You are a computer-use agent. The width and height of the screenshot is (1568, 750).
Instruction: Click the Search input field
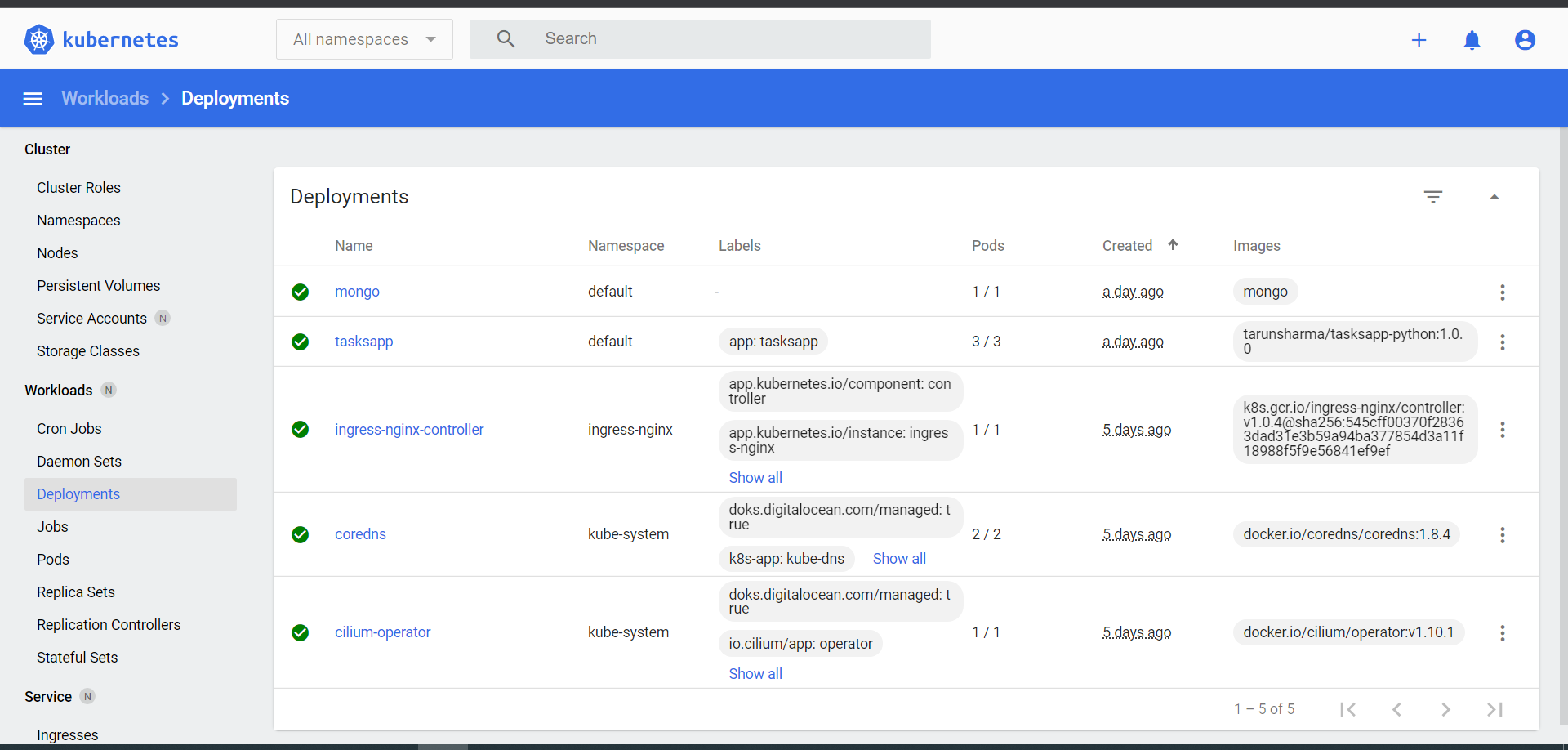(719, 38)
